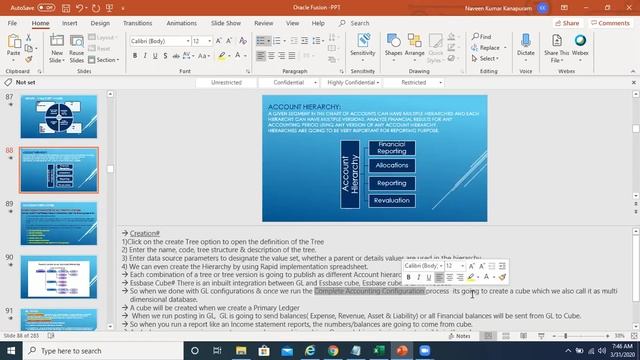Toggle bullet list in ribbon
The image size is (640, 360).
pyautogui.click(x=260, y=41)
